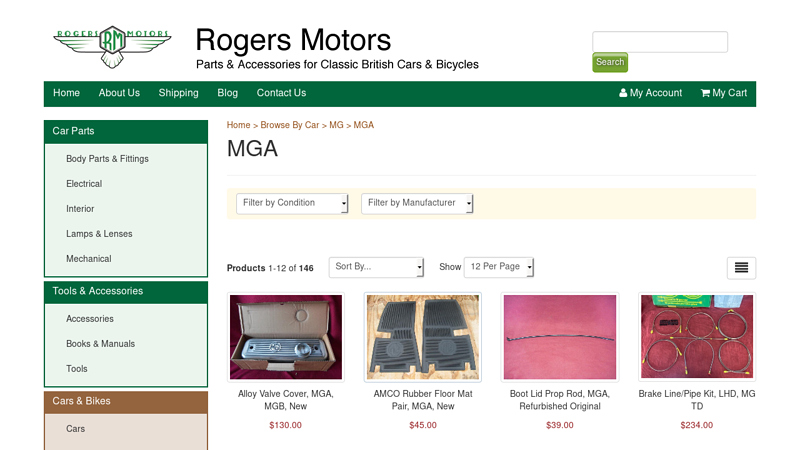This screenshot has height=450, width=800.
Task: Click Alloy Valve Cover, MGA title
Action: coord(286,400)
